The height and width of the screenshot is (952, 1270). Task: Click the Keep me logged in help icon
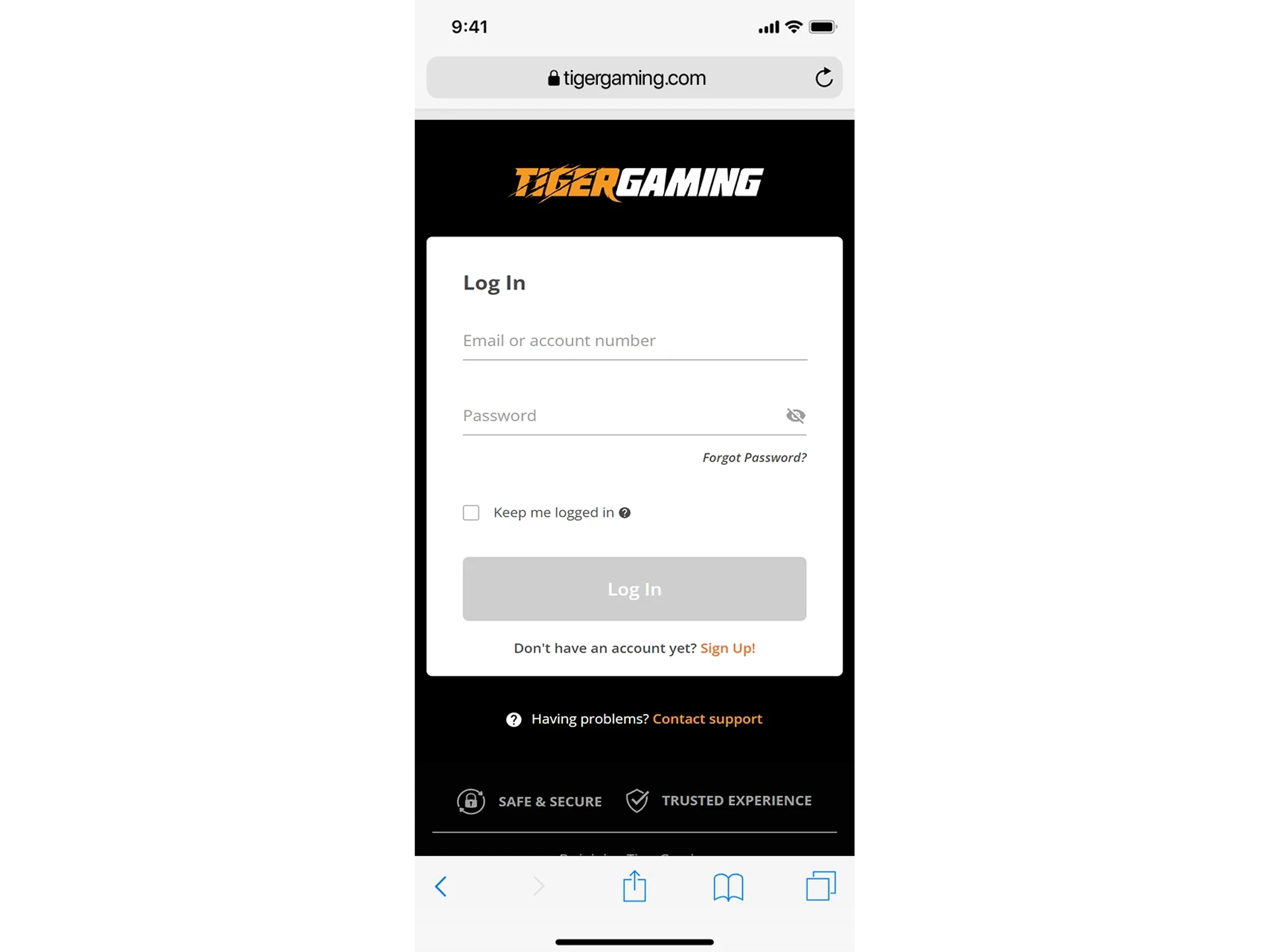pos(625,512)
